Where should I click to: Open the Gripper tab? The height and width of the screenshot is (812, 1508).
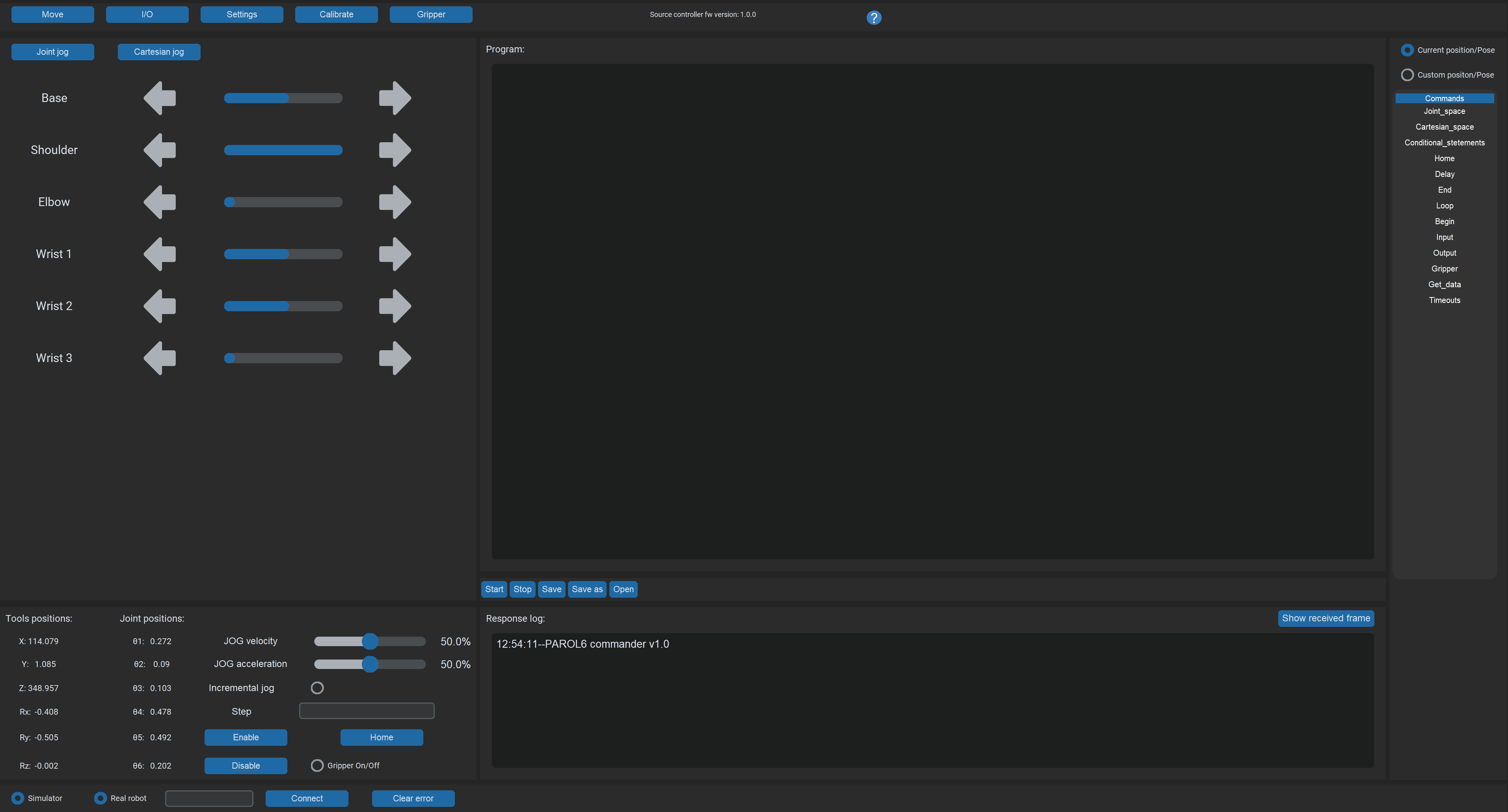432,15
